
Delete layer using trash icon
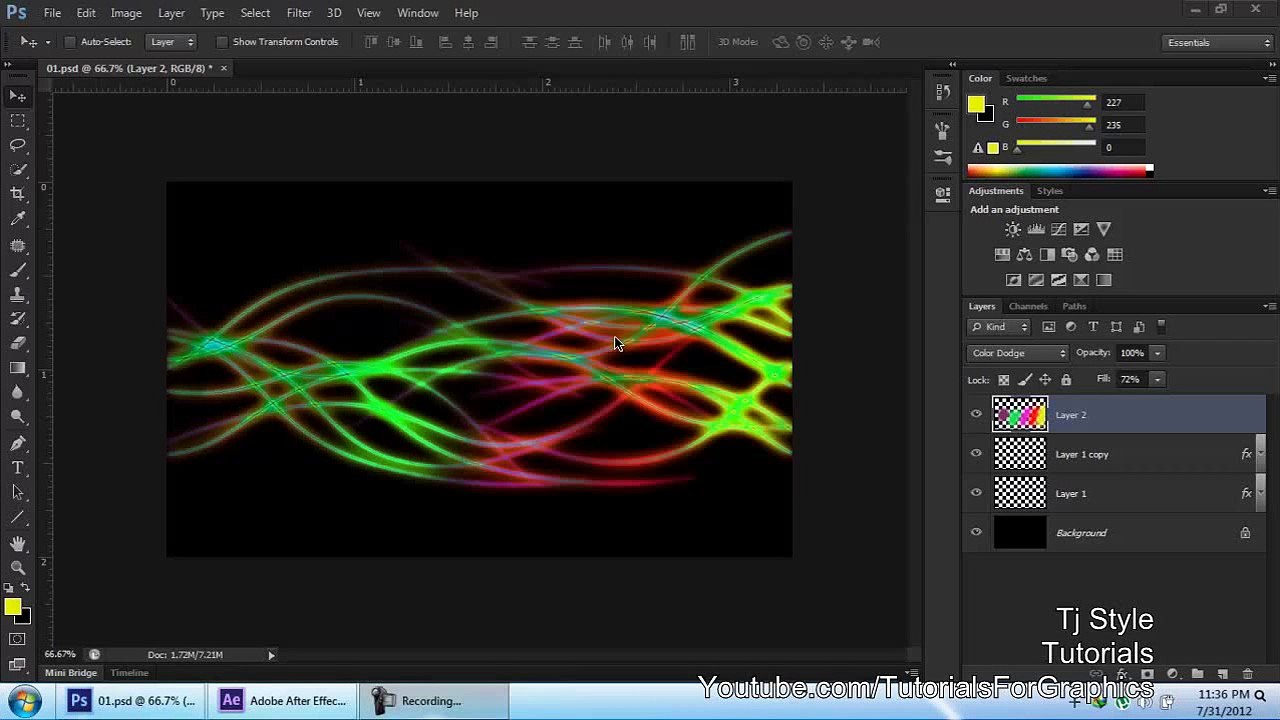1247,674
